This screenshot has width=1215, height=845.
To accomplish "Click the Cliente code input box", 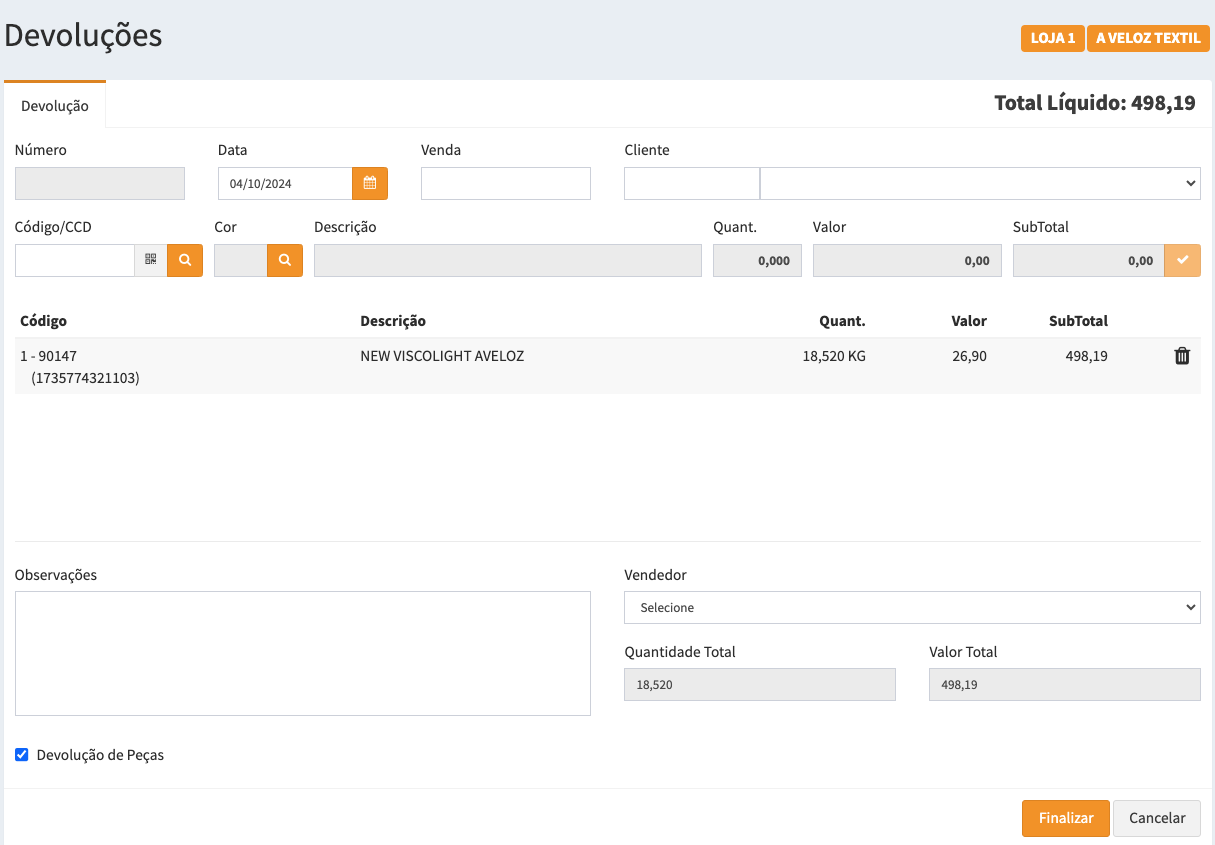I will click(691, 184).
